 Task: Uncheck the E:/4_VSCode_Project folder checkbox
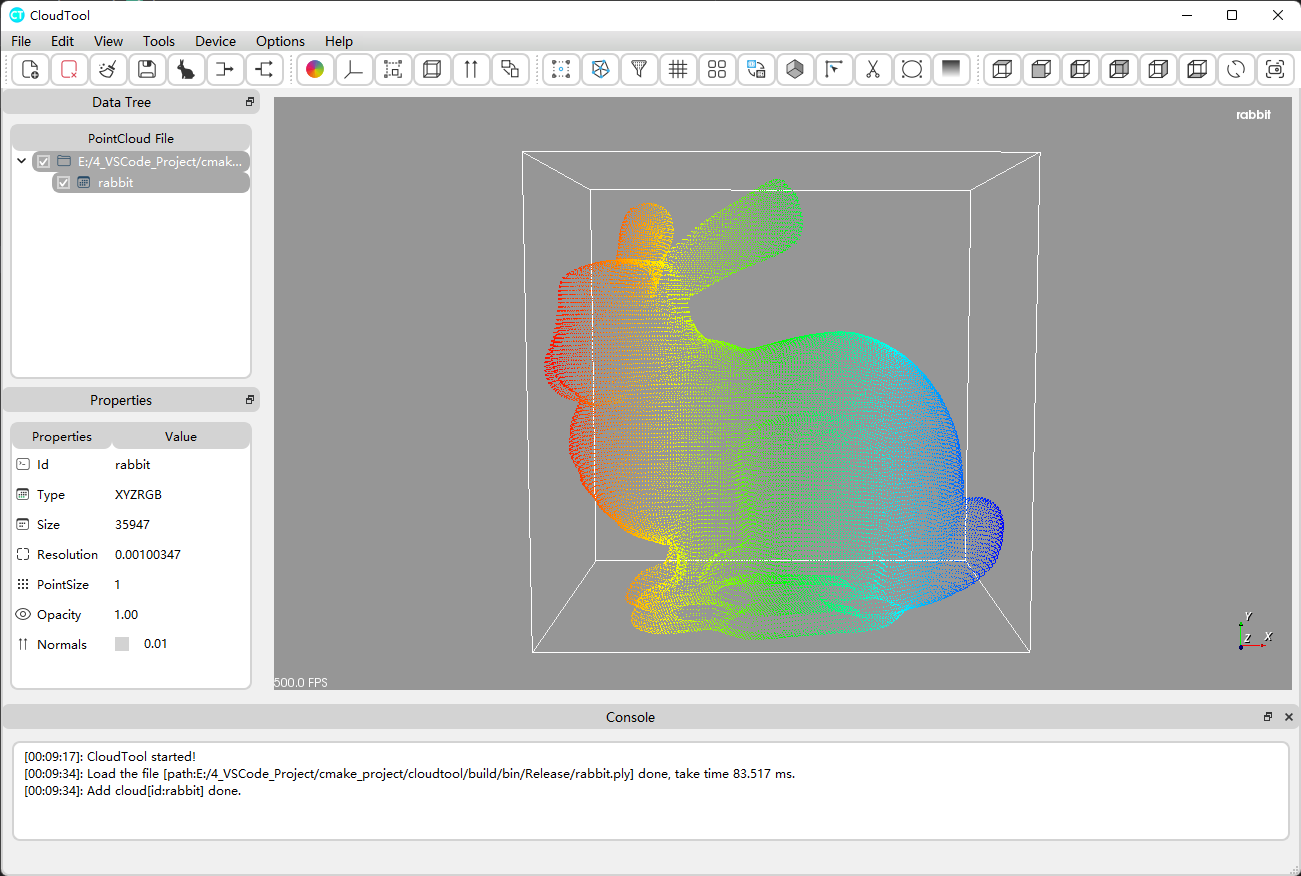coord(43,161)
